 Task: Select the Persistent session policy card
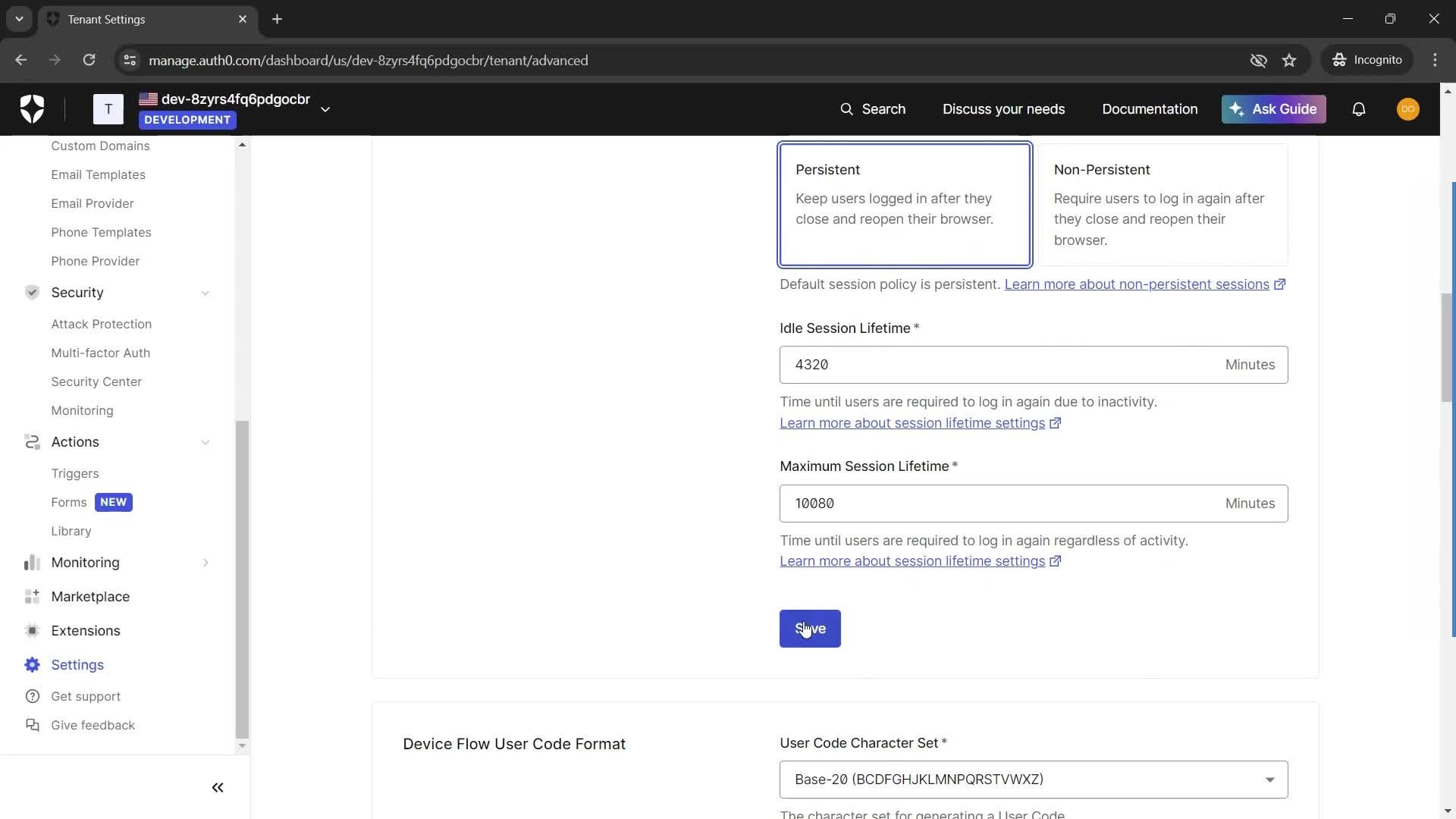coord(905,205)
